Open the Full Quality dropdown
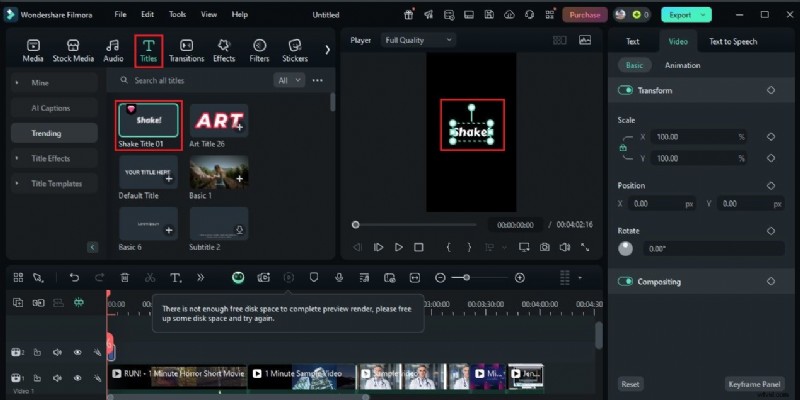This screenshot has height=400, width=800. pyautogui.click(x=419, y=39)
